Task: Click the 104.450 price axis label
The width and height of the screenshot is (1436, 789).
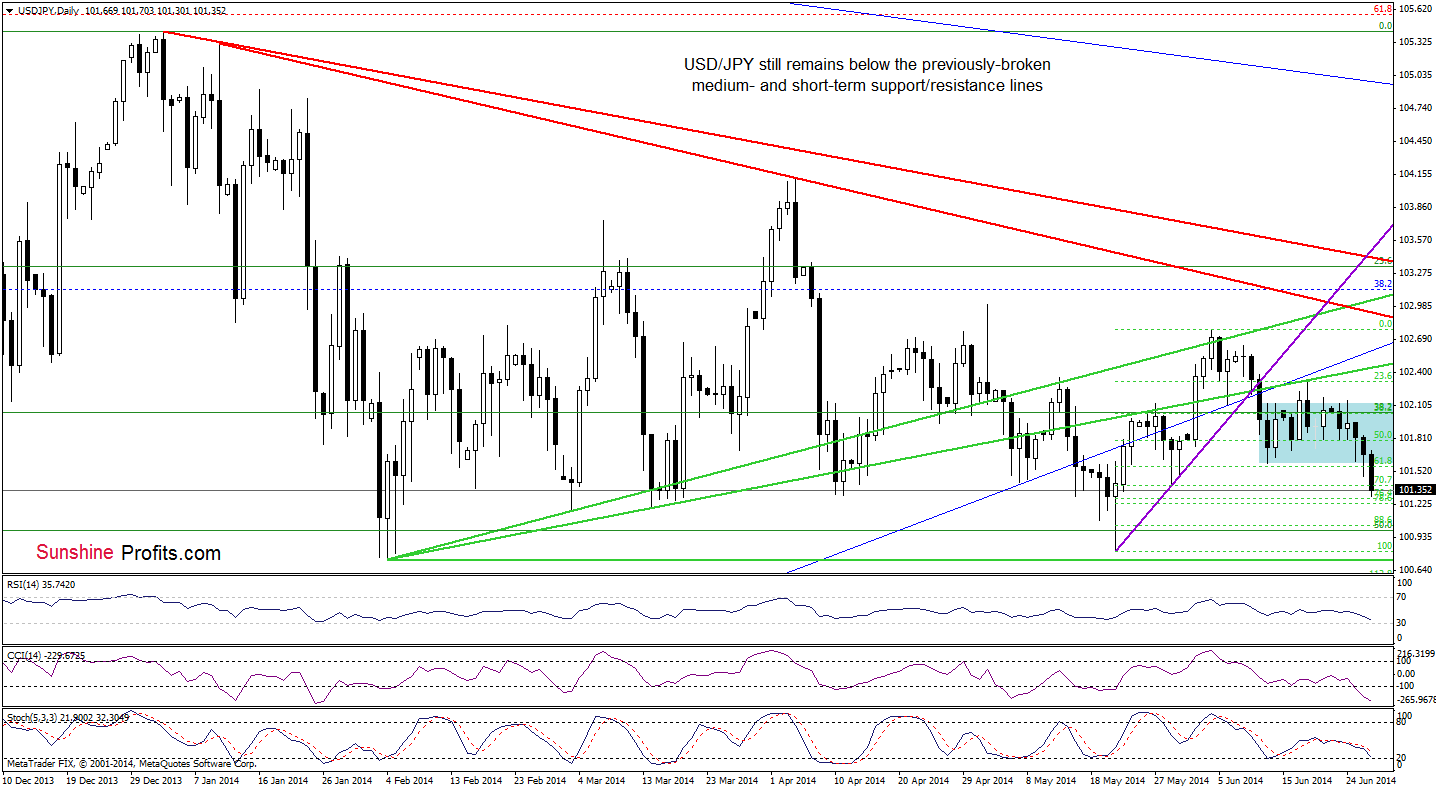Action: (x=1415, y=140)
